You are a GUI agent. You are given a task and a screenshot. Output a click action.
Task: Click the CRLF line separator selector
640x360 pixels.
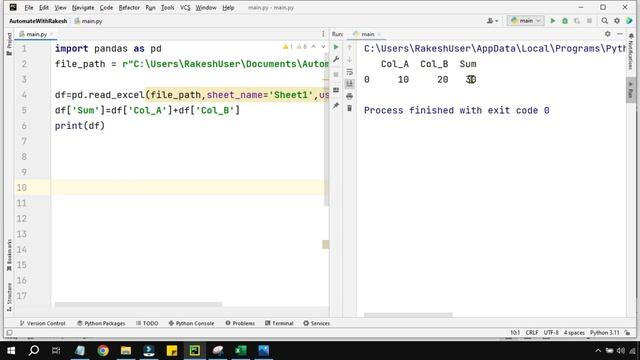(532, 333)
